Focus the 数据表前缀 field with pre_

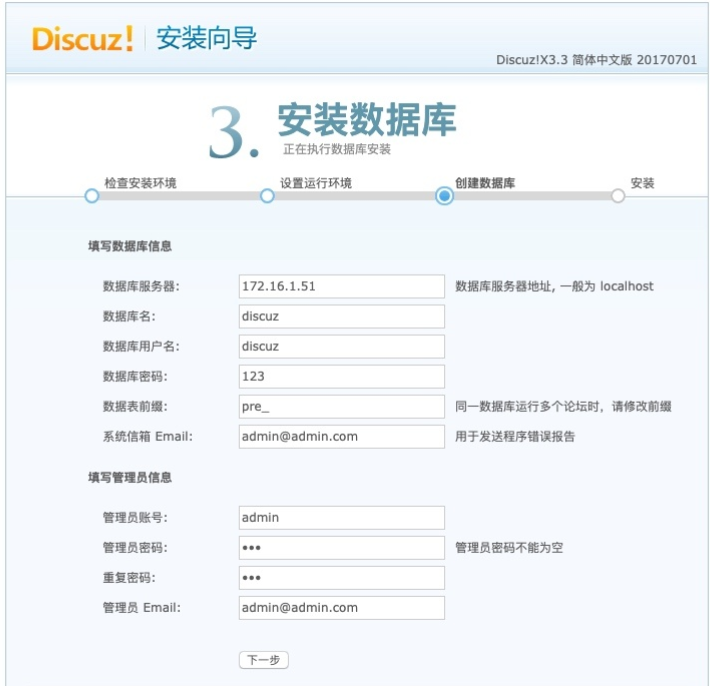(341, 407)
